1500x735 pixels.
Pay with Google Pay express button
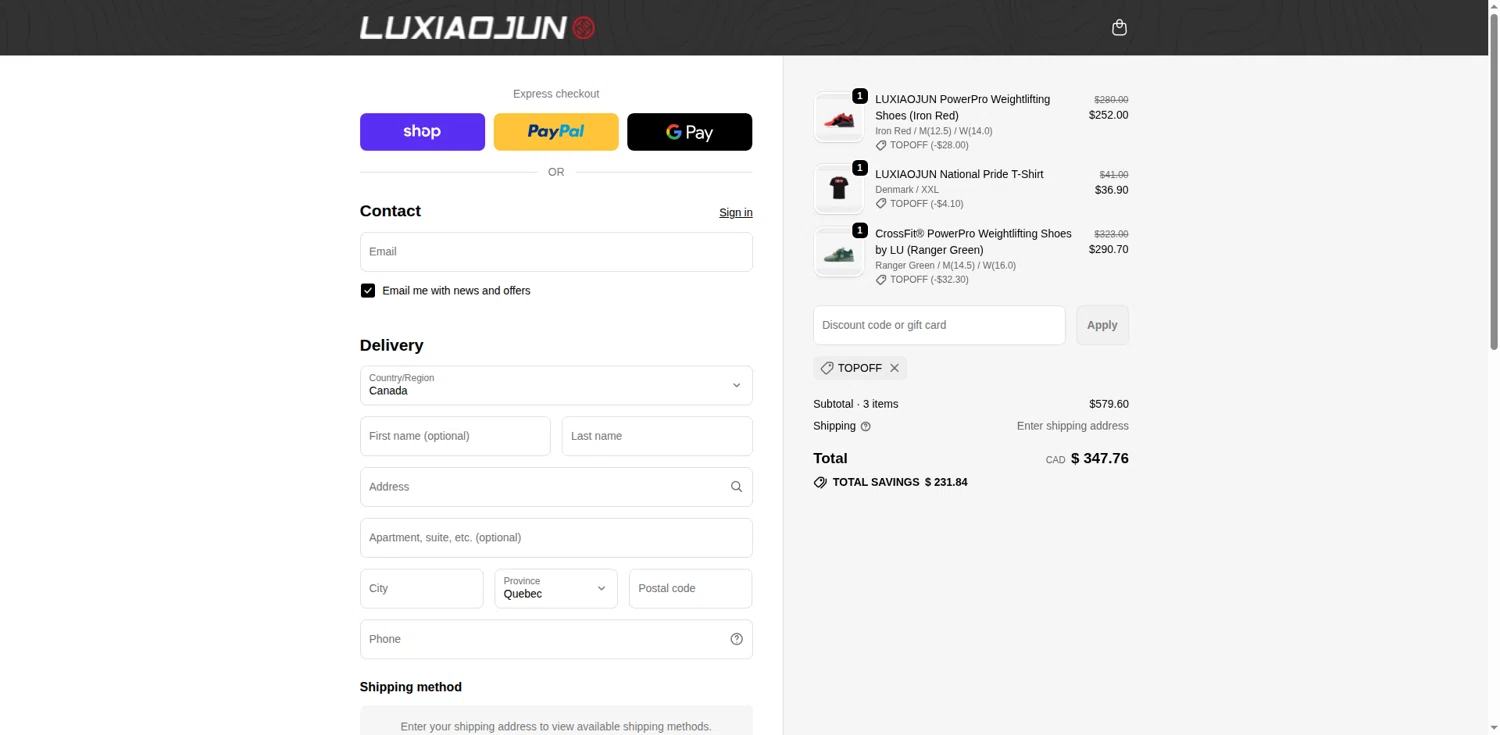[689, 132]
